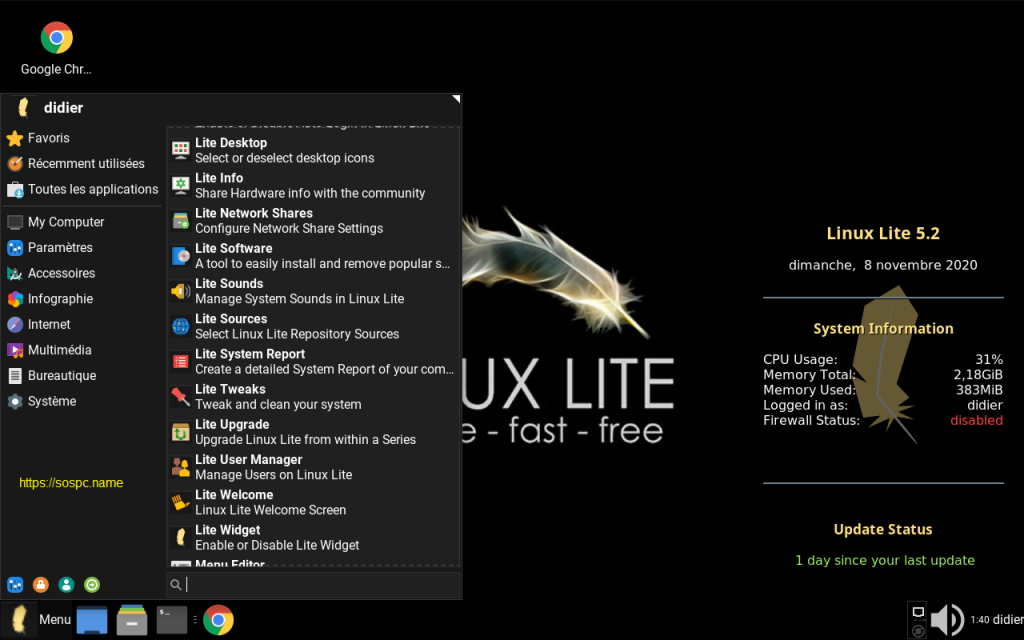Click the feather Menu button in taskbar
Screen dimensions: 1024x640
coord(36,619)
